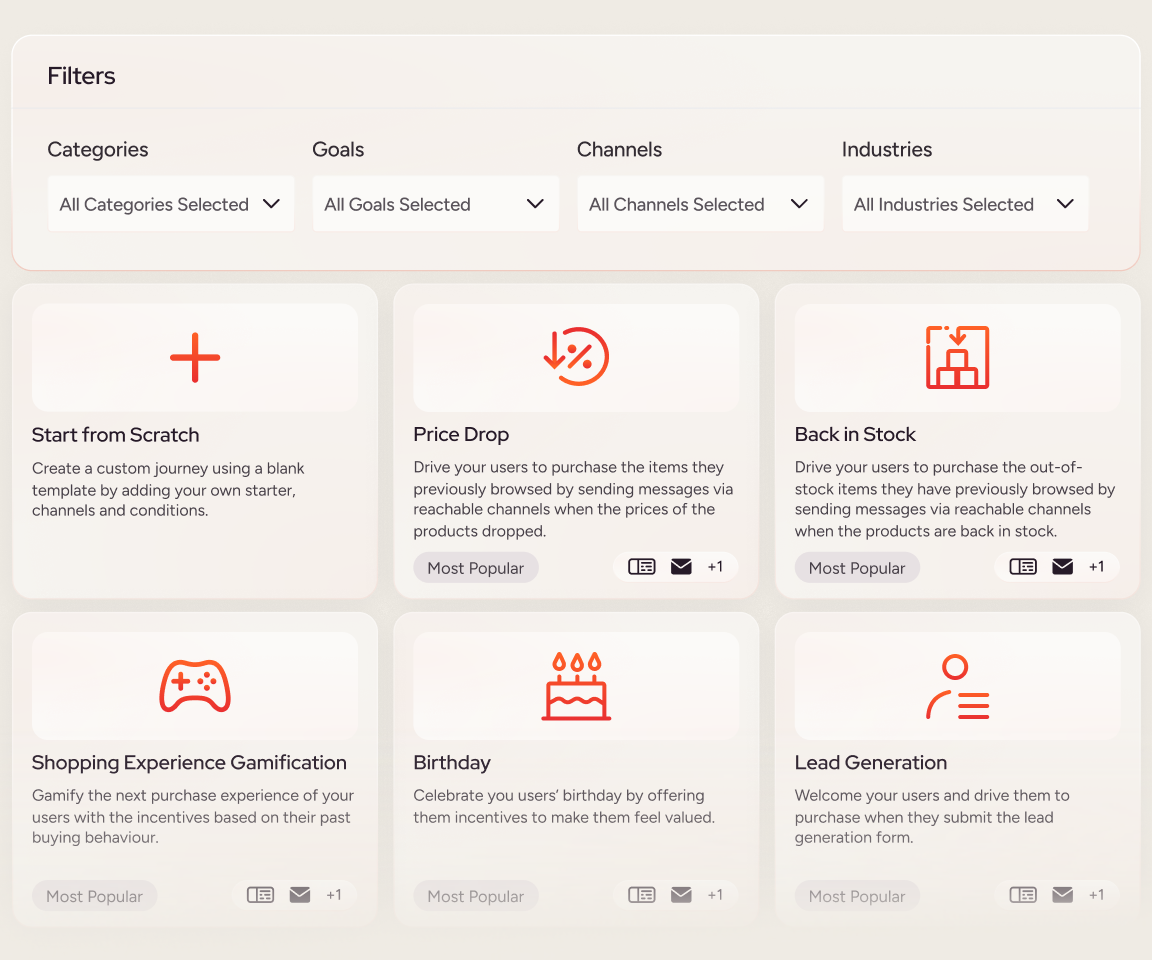Click the envelope icon on Birthday card
This screenshot has height=960, width=1152.
681,895
